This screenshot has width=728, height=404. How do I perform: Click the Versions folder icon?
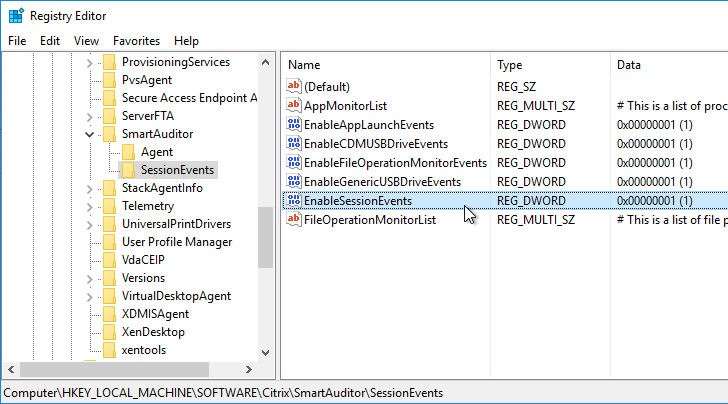pyautogui.click(x=110, y=278)
